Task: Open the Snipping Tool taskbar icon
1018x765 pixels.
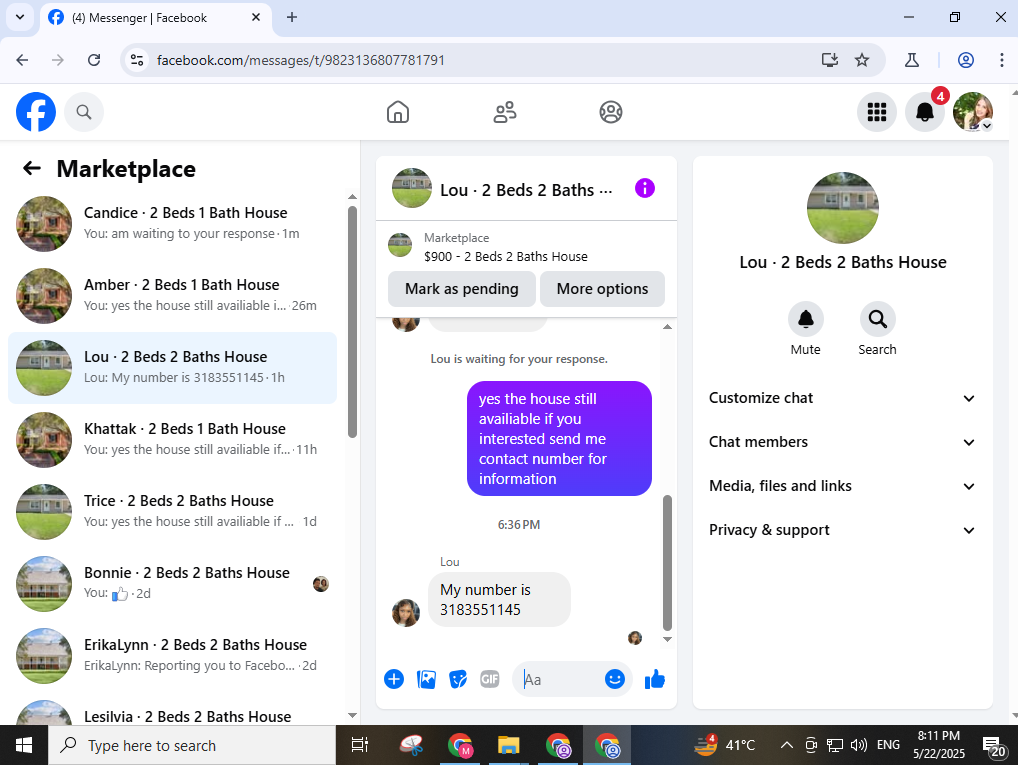Action: 411,745
